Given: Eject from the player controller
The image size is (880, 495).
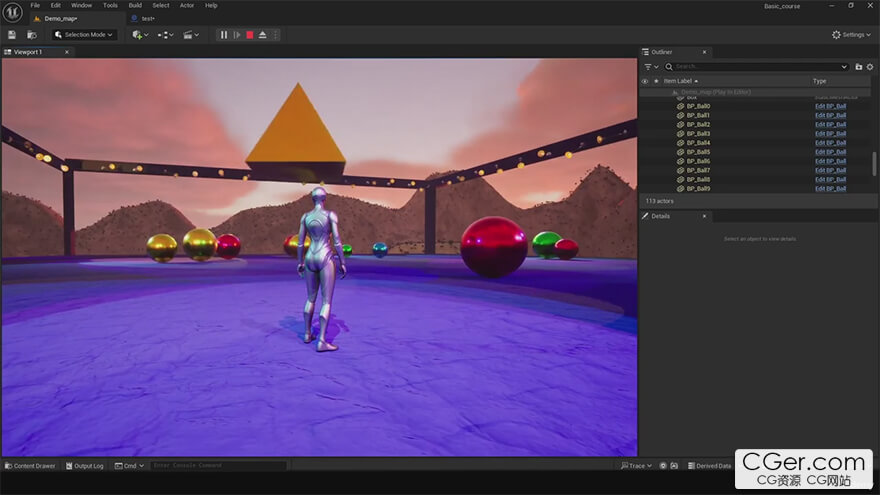Looking at the screenshot, I should pyautogui.click(x=263, y=35).
